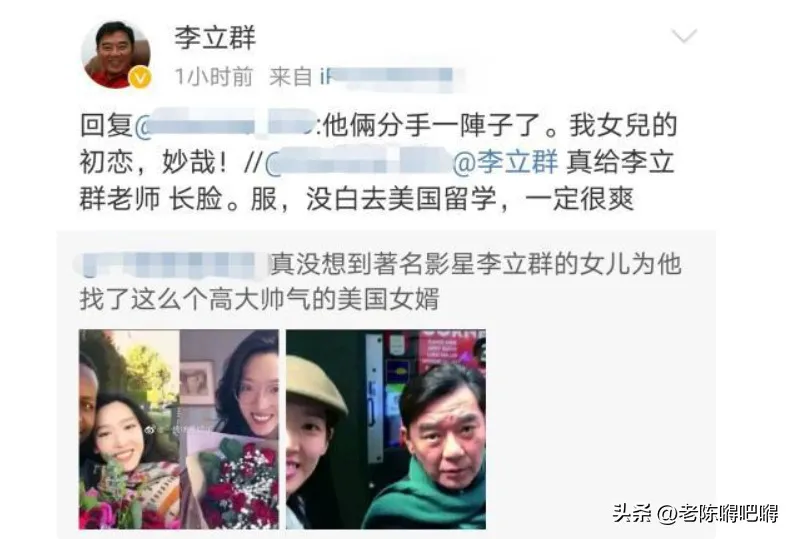This screenshot has height=539, width=794.
Task: Tap the woman in beige beret
Action: (314, 436)
